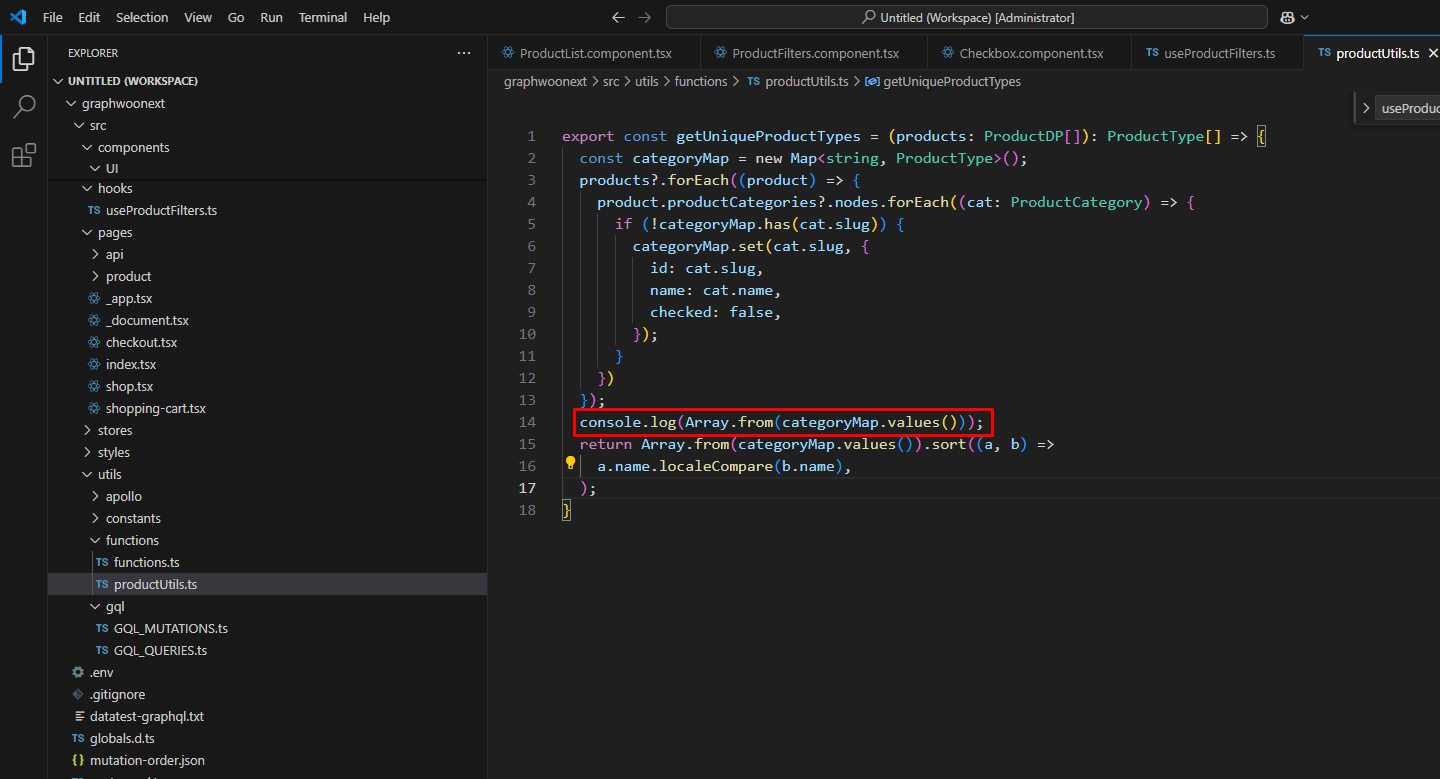Switch to the useProductFilters.ts tab
This screenshot has height=779, width=1440.
[1219, 53]
